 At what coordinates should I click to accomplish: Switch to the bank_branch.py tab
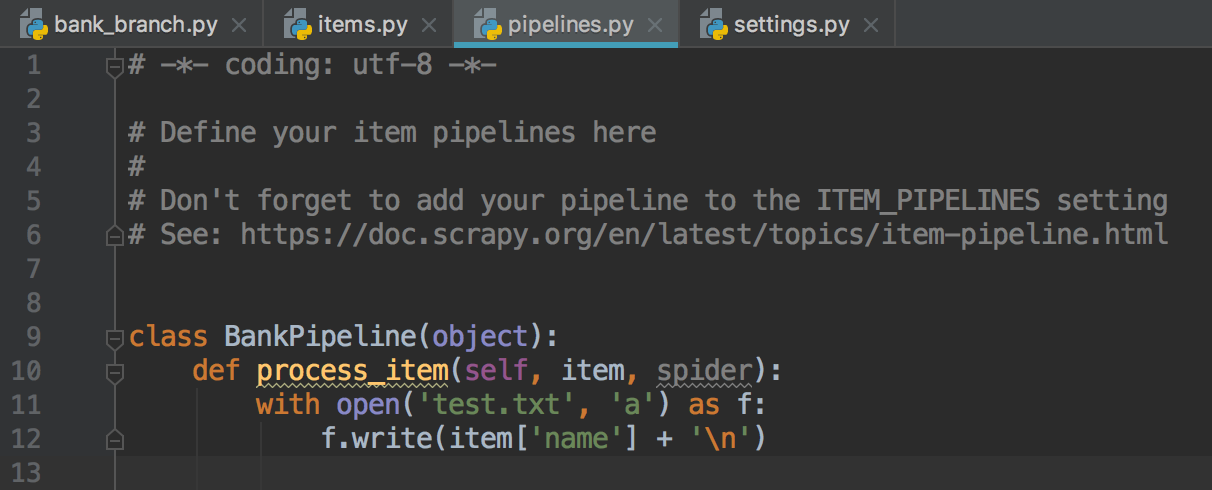coord(133,24)
